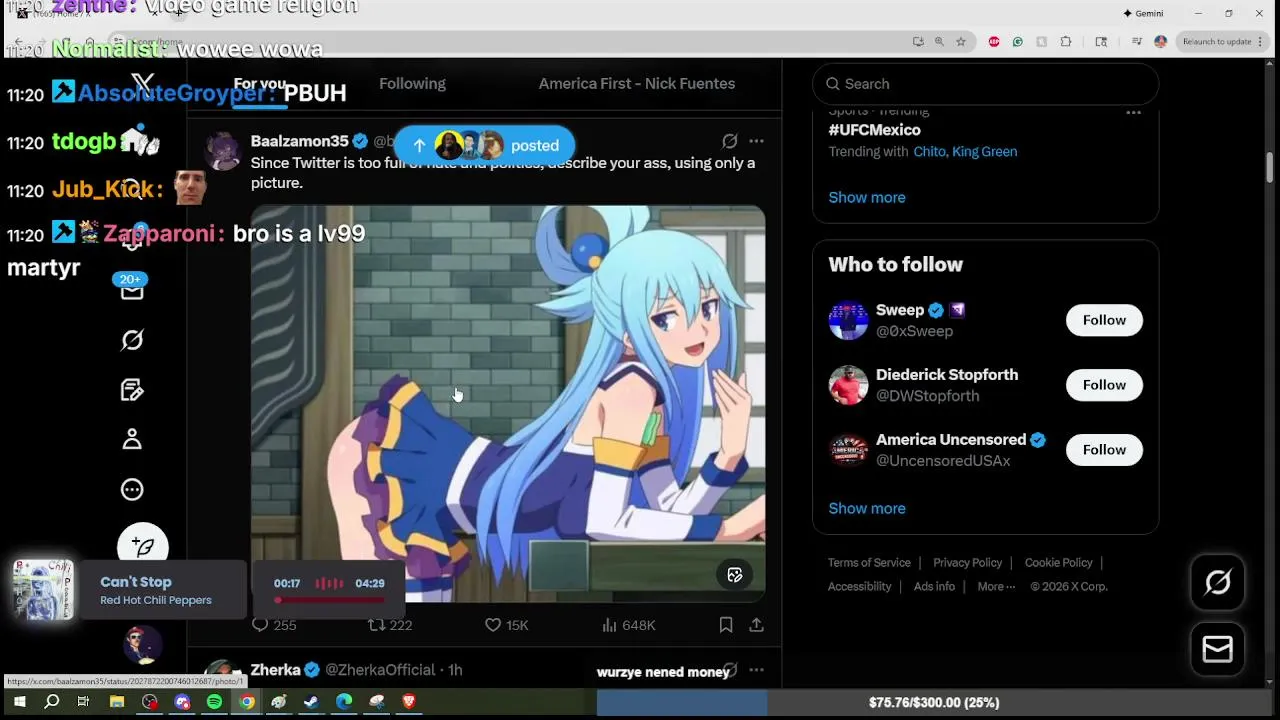This screenshot has width=1280, height=720.
Task: Show more accounts to follow
Action: coord(867,508)
